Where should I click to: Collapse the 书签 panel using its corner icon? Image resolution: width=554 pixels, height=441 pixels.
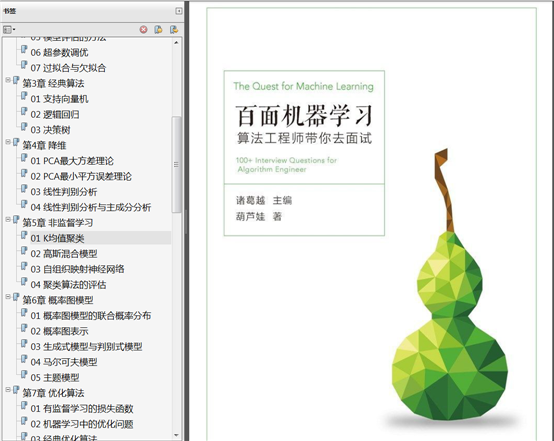click(x=179, y=11)
